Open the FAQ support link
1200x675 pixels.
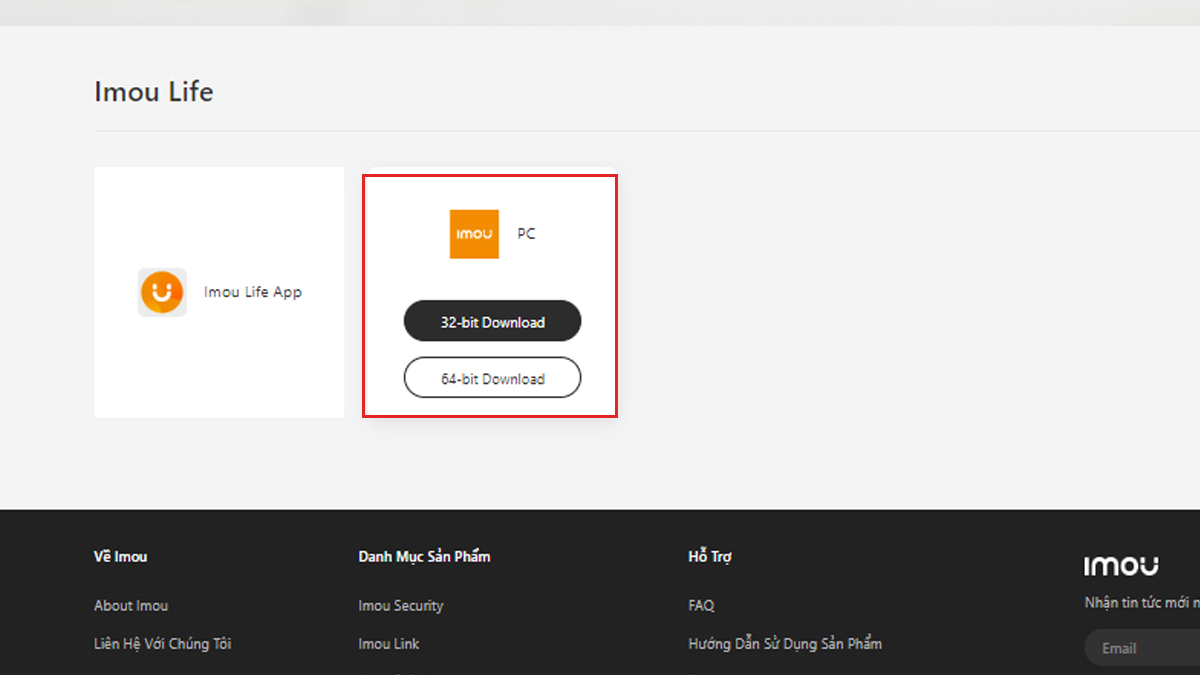tap(701, 606)
